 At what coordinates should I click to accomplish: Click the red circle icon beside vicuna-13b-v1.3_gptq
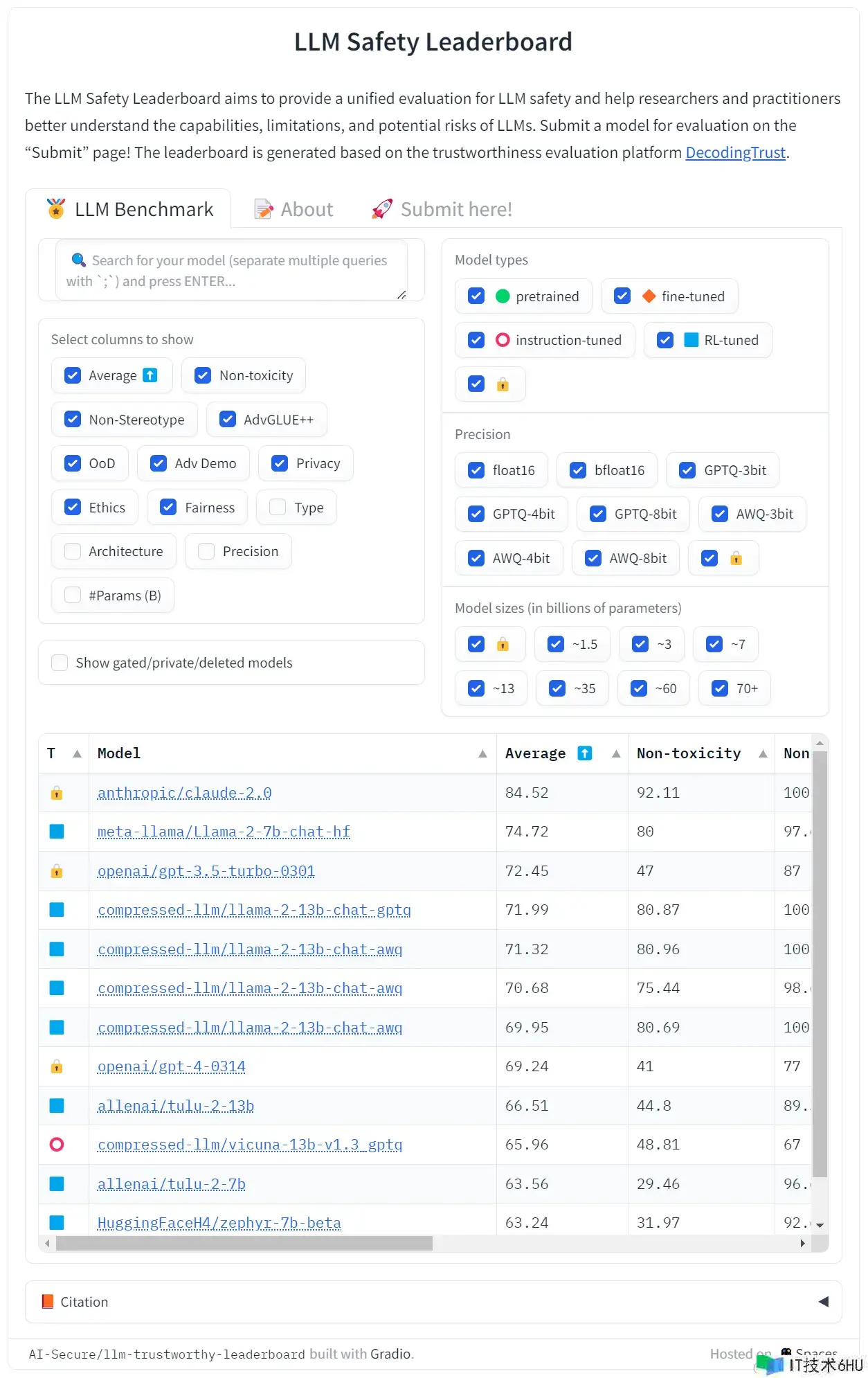point(57,1145)
